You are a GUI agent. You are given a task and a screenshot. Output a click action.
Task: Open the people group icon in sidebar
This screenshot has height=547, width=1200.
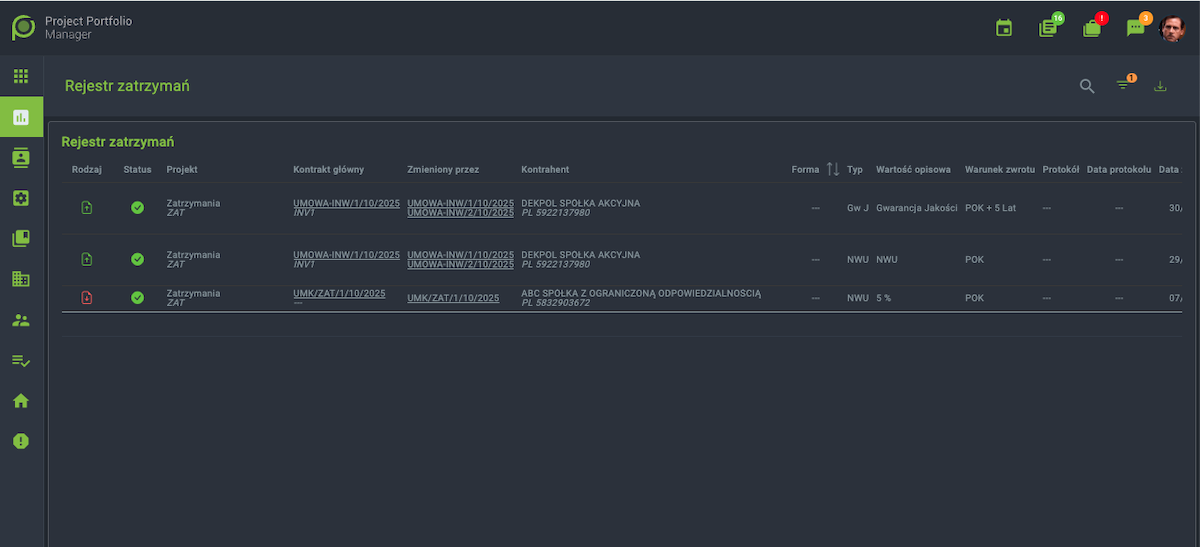tap(21, 320)
